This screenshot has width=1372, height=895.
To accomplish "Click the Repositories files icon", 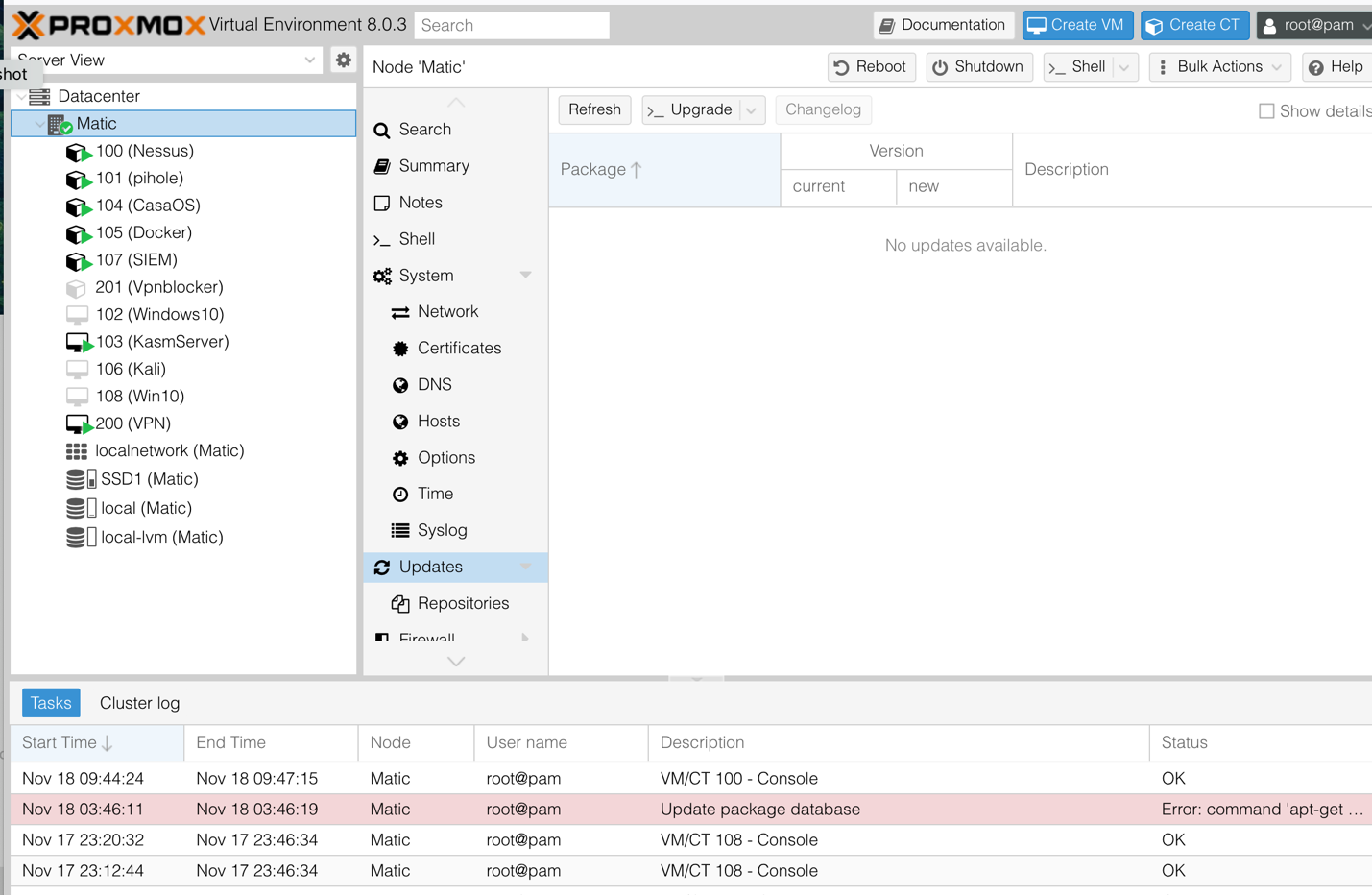I will pos(400,604).
